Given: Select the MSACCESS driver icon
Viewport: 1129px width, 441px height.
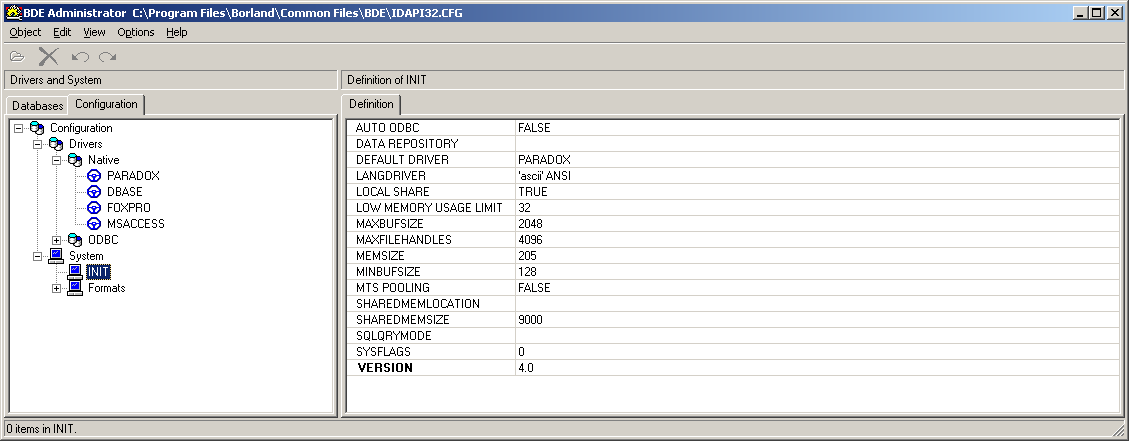Looking at the screenshot, I should click(x=95, y=224).
